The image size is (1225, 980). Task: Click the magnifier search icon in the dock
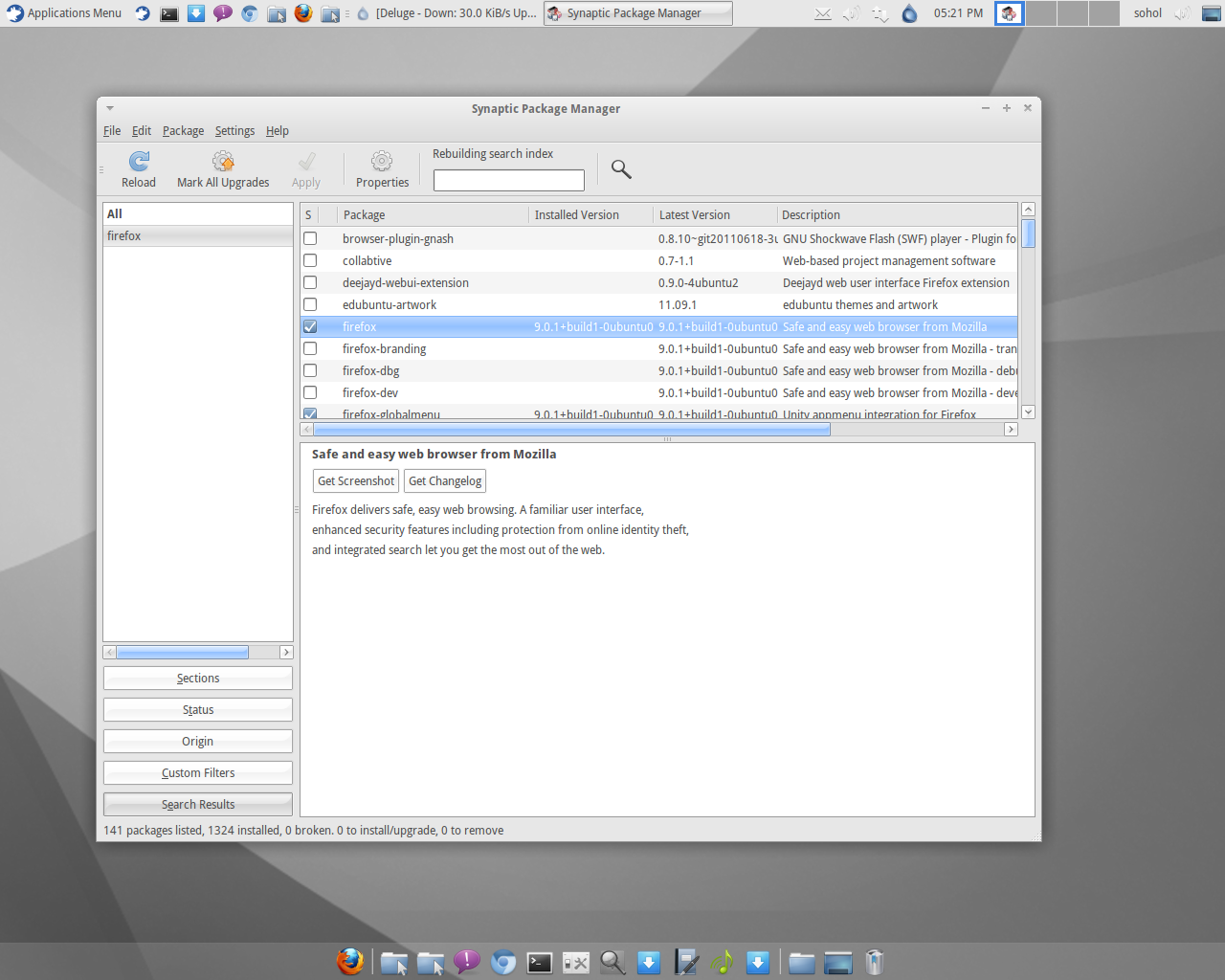pos(612,962)
